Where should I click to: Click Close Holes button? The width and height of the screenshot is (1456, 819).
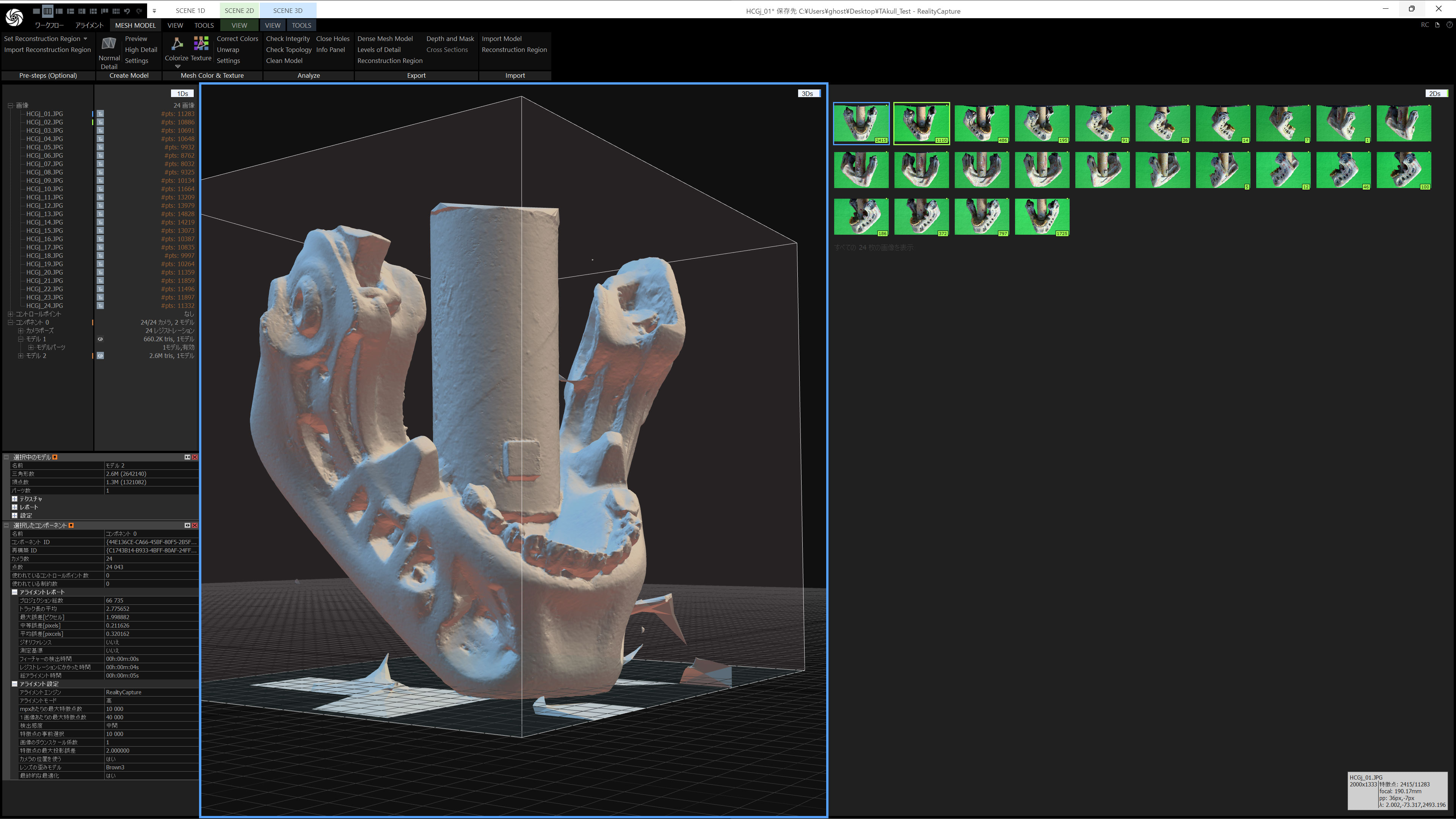coord(333,38)
